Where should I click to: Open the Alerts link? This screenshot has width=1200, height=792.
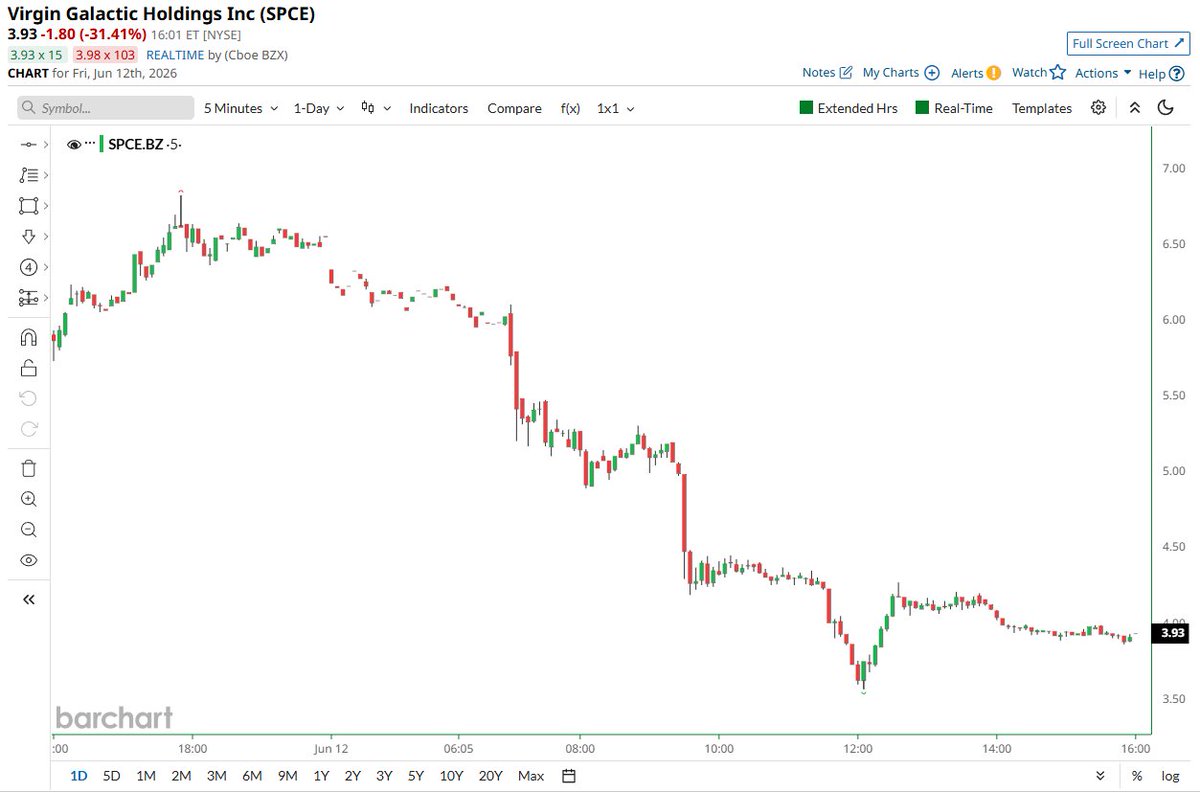[967, 72]
